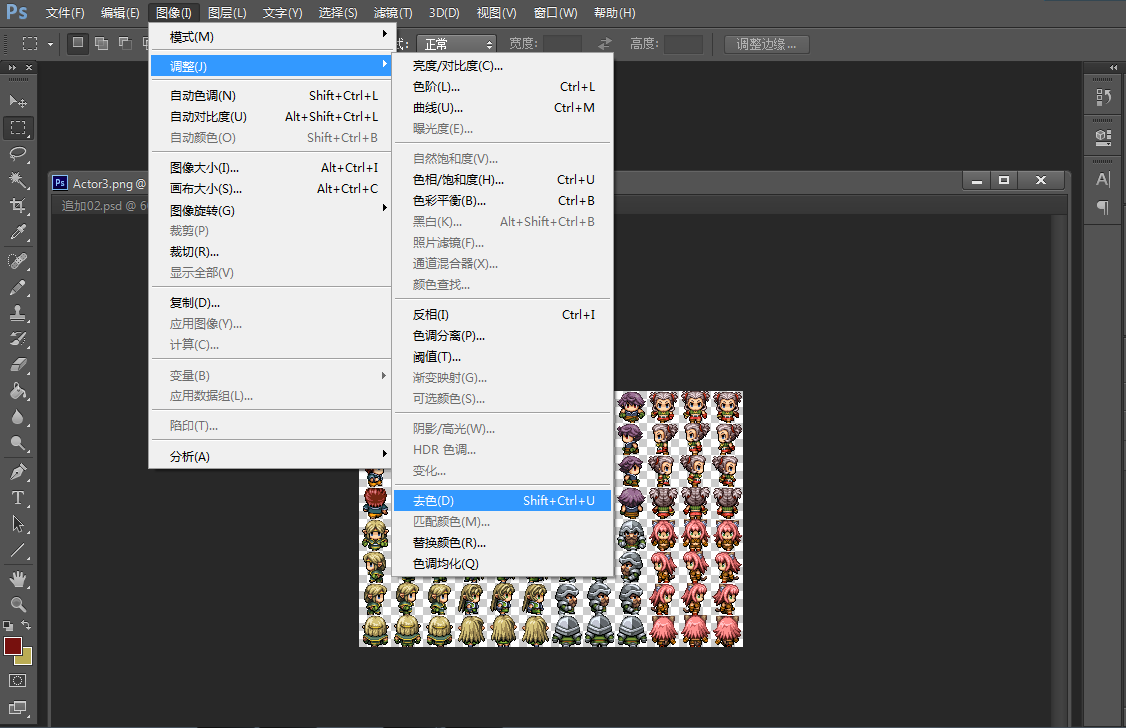Choose 色相/饱和度(H)... menu item

[x=503, y=179]
